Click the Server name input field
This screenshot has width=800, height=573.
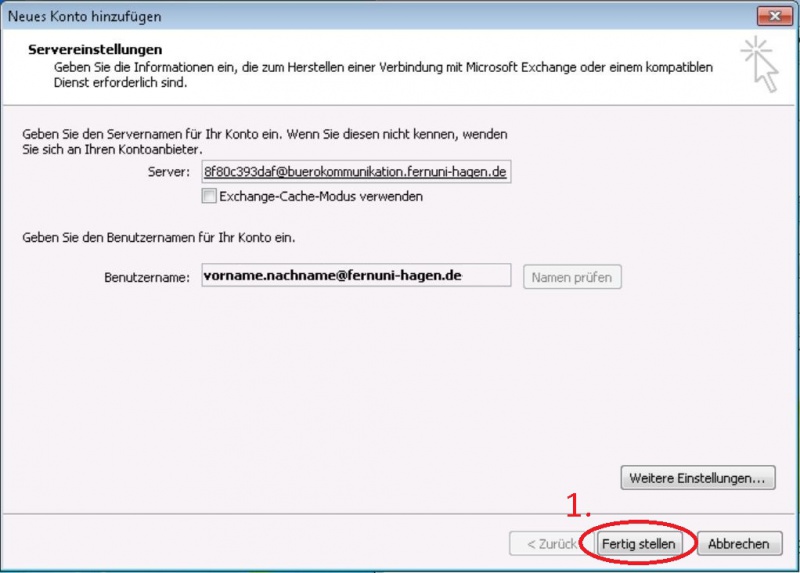click(356, 172)
